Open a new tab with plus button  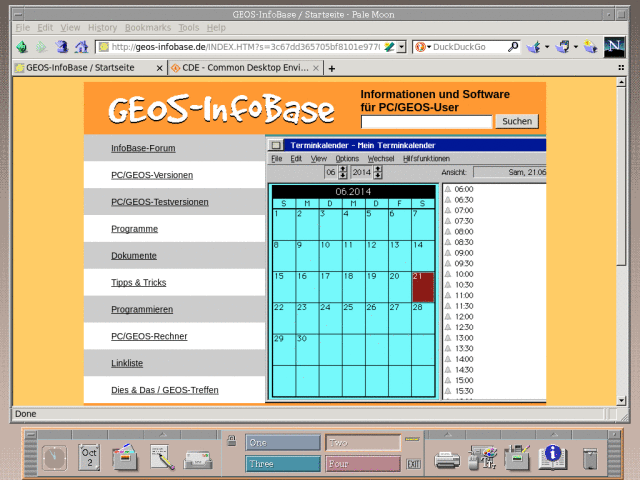coord(331,69)
